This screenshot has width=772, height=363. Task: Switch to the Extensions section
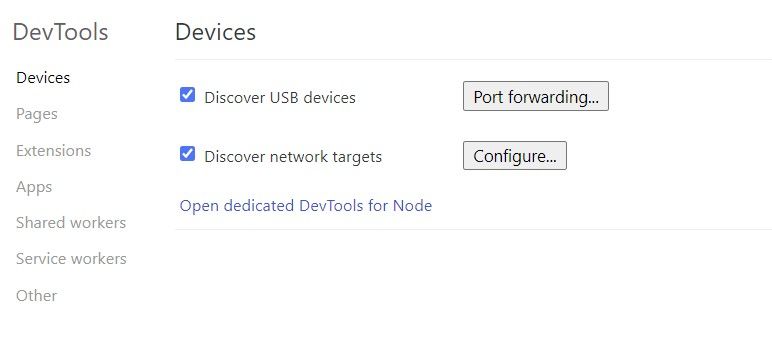point(53,150)
